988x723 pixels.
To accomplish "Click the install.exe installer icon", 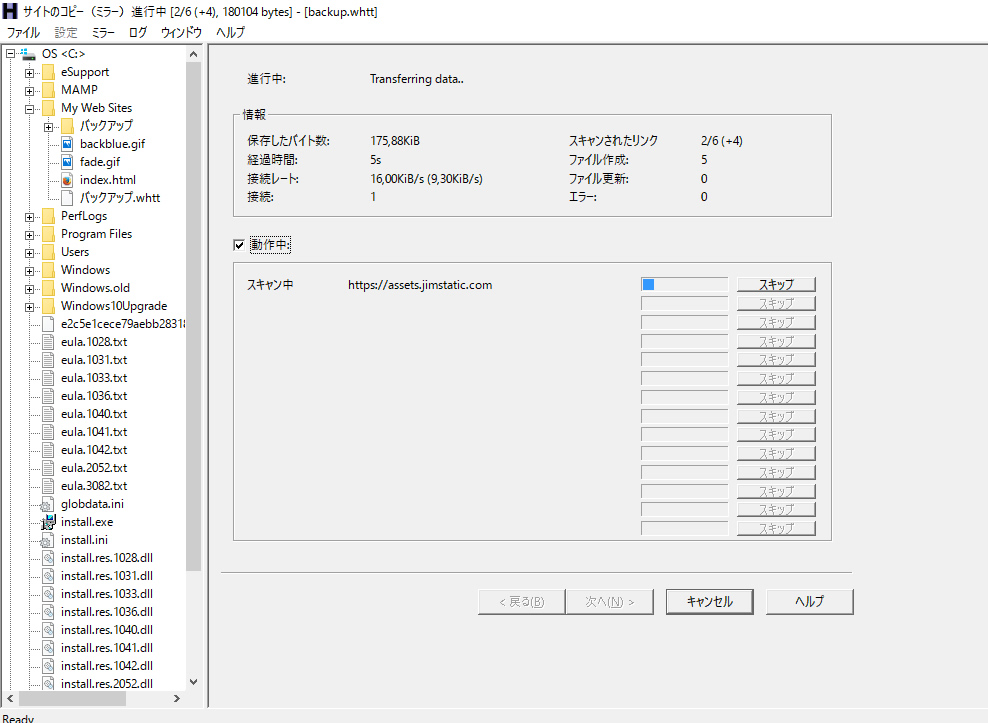I will pos(48,522).
